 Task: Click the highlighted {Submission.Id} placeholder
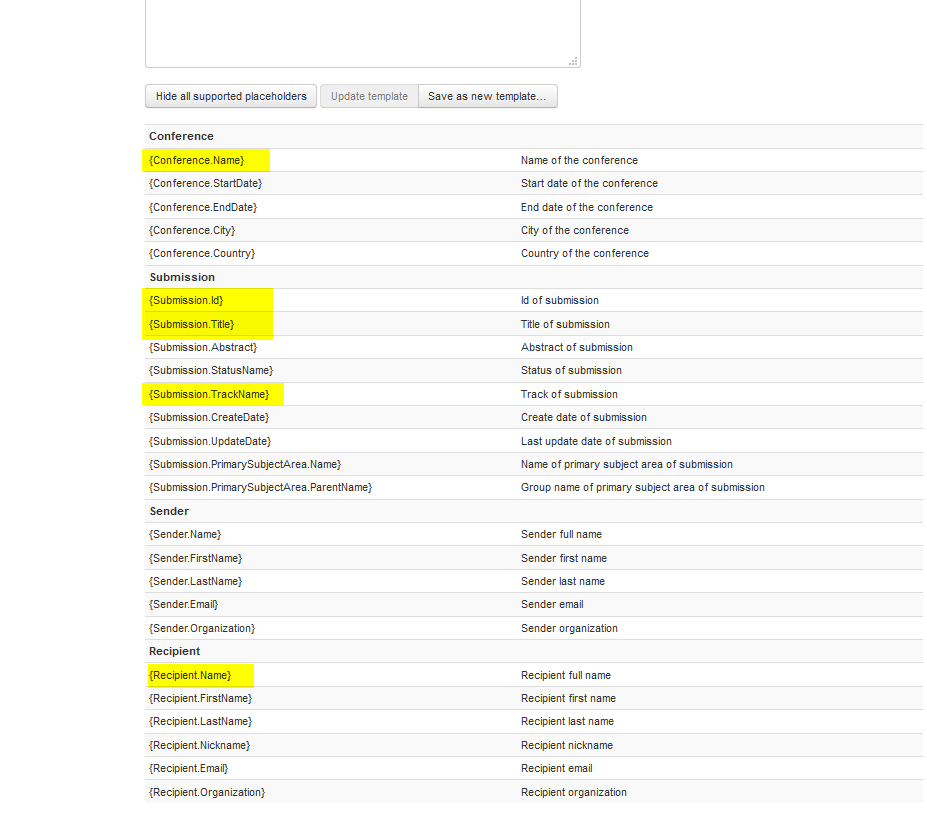click(x=186, y=300)
